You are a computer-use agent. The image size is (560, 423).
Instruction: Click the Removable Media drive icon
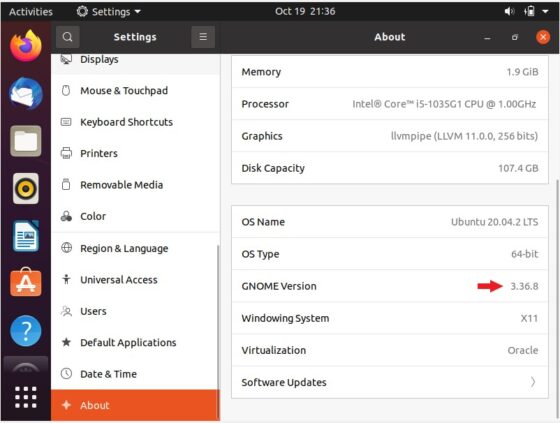(66, 184)
